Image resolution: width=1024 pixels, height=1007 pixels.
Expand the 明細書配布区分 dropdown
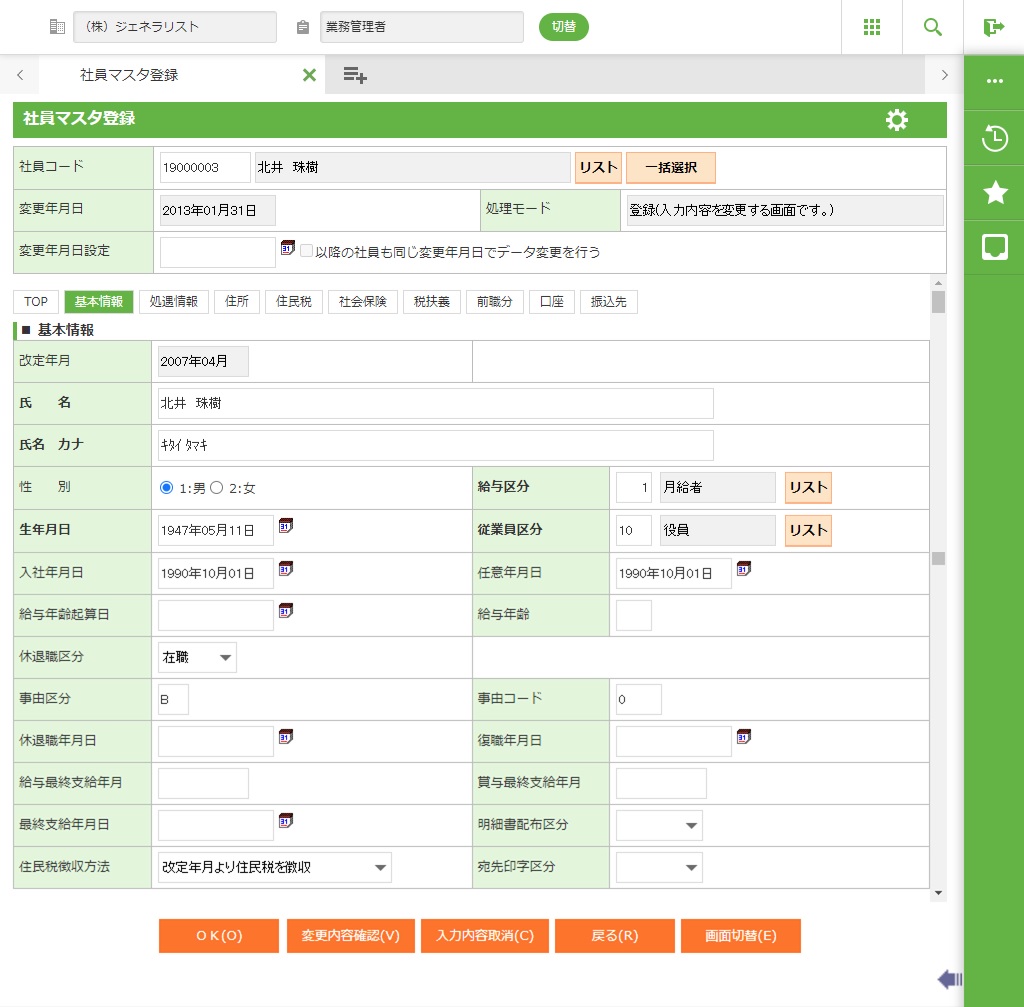tap(659, 825)
